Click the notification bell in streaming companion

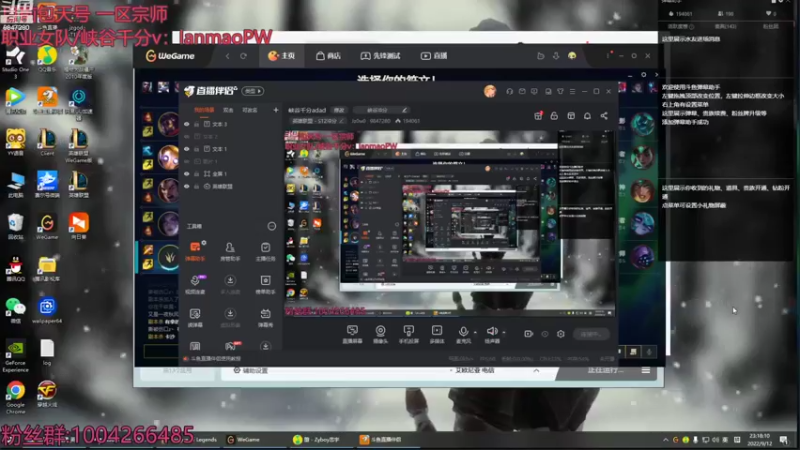coord(587,116)
